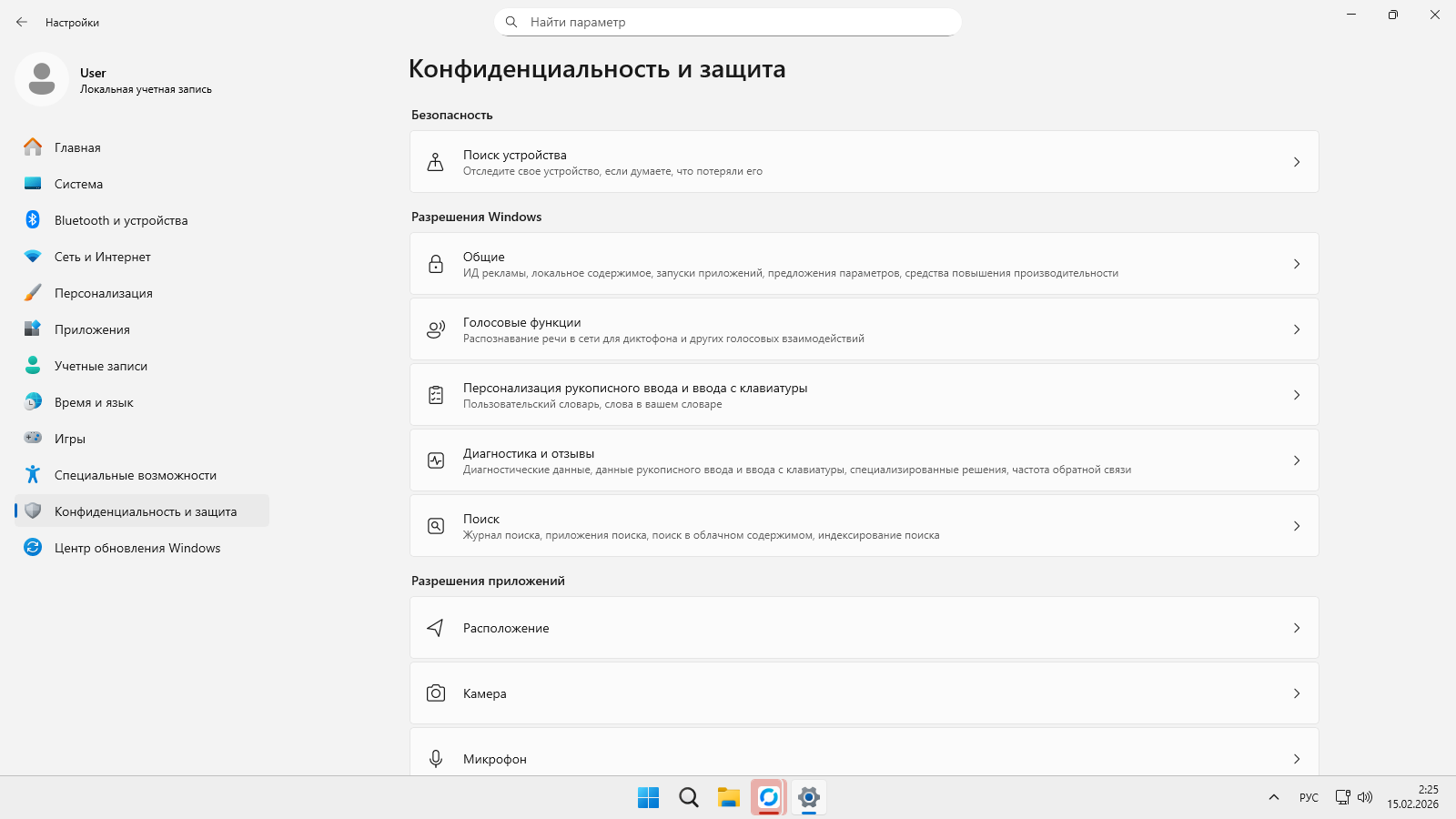Click the System monitor icon in sidebar
Screen dimensions: 1456x819
pyautogui.click(x=33, y=183)
